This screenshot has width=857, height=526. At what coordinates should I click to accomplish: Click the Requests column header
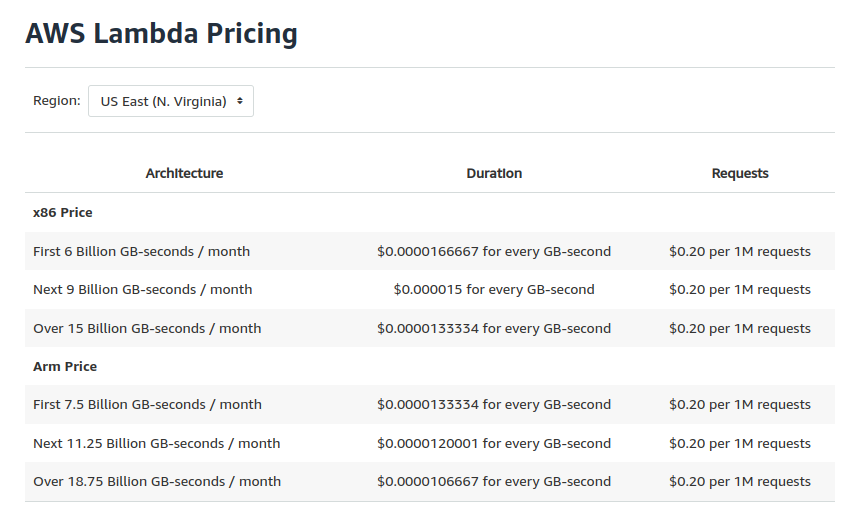point(740,173)
